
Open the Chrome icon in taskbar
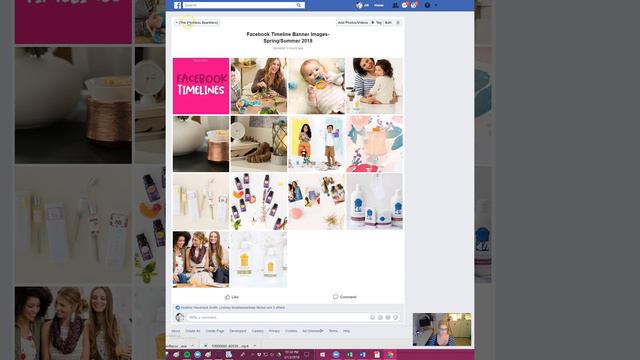(x=390, y=355)
